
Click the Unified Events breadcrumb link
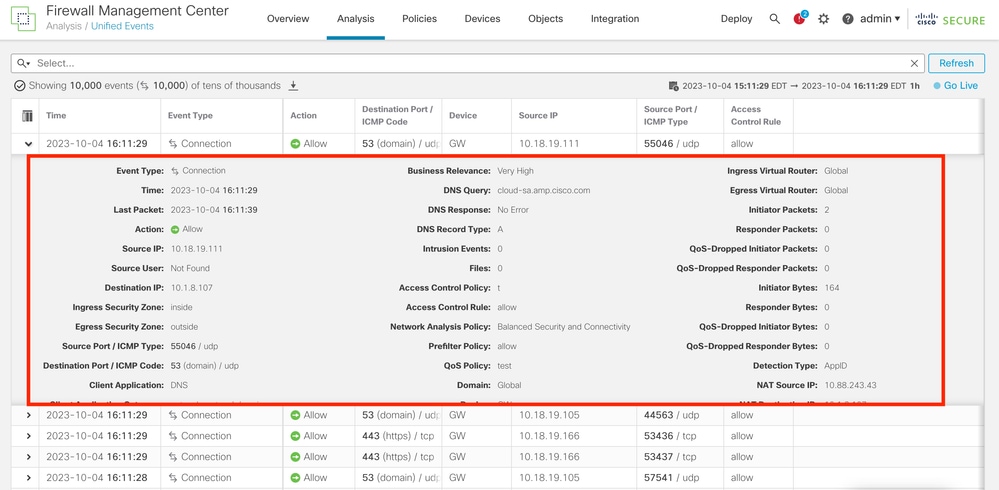[x=122, y=26]
